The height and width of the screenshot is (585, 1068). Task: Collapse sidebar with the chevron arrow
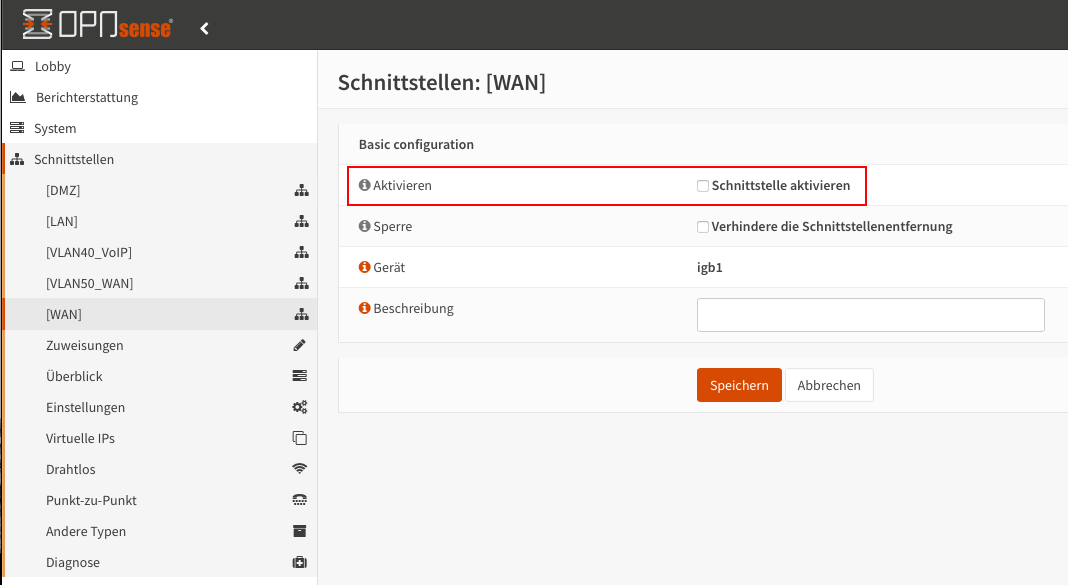(204, 28)
